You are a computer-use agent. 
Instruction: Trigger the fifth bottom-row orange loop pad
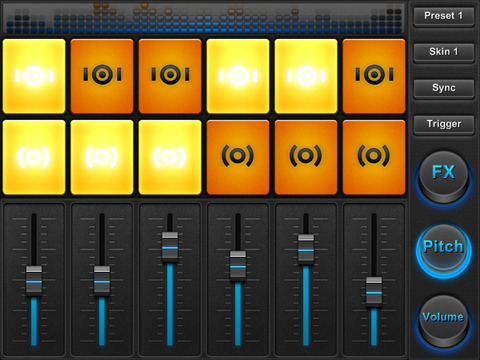point(306,157)
